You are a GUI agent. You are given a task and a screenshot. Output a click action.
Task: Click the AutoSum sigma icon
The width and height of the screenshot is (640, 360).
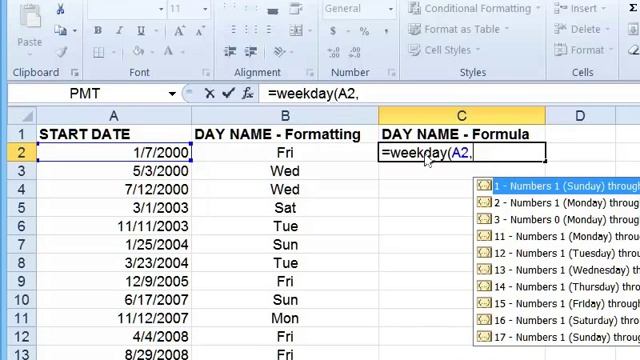click(x=633, y=9)
